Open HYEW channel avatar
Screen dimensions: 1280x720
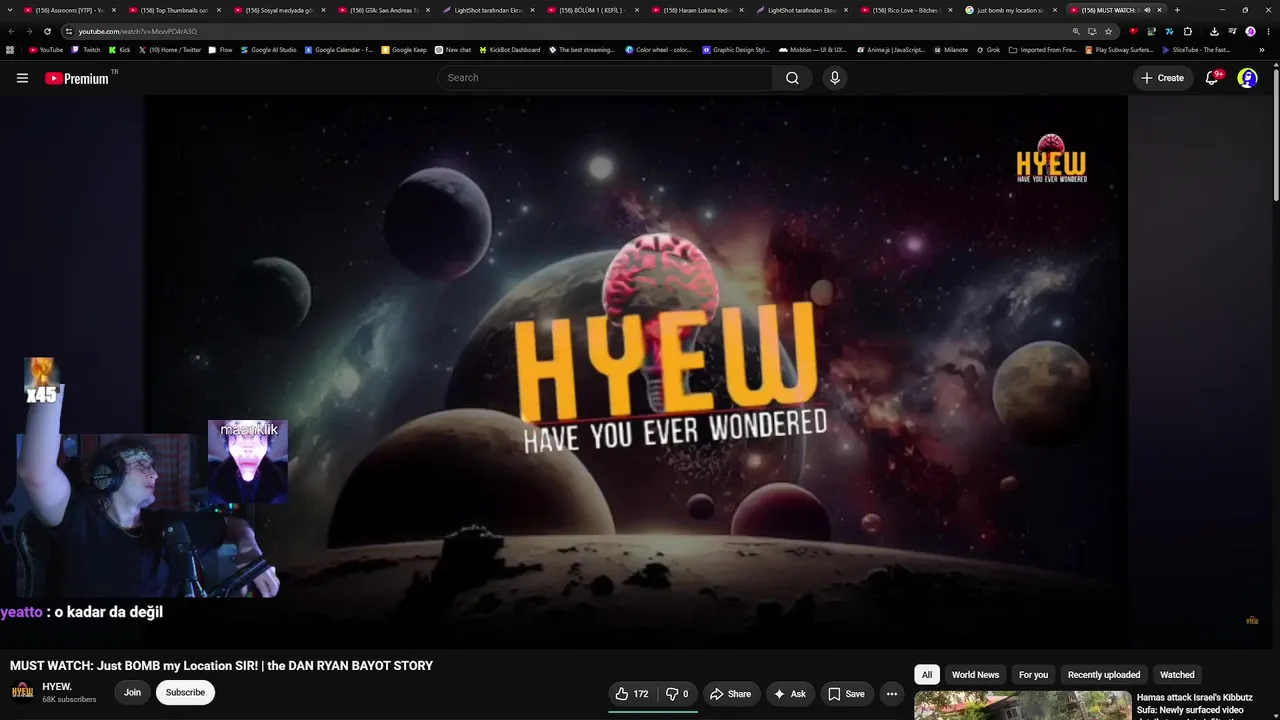pyautogui.click(x=22, y=692)
